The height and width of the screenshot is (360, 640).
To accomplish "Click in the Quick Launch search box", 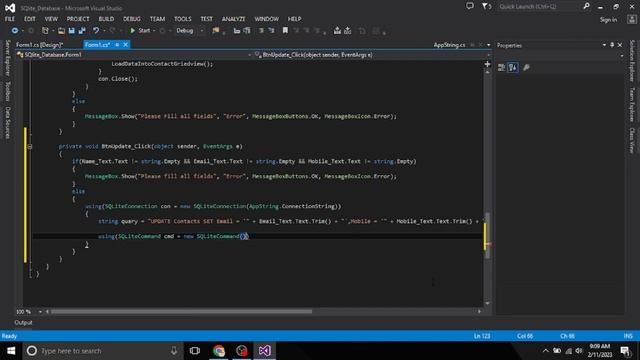I will pos(538,7).
